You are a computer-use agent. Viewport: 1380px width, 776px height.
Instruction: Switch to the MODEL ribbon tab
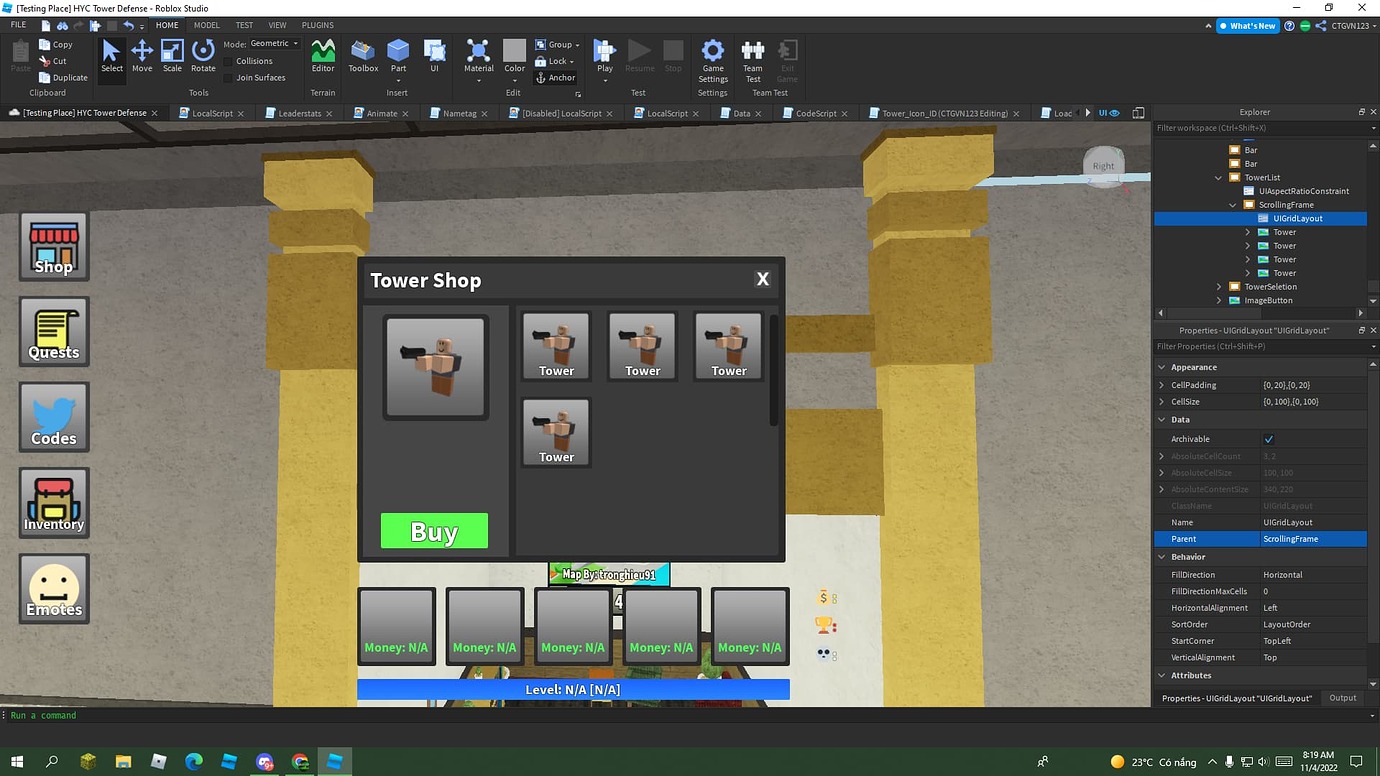tap(205, 24)
